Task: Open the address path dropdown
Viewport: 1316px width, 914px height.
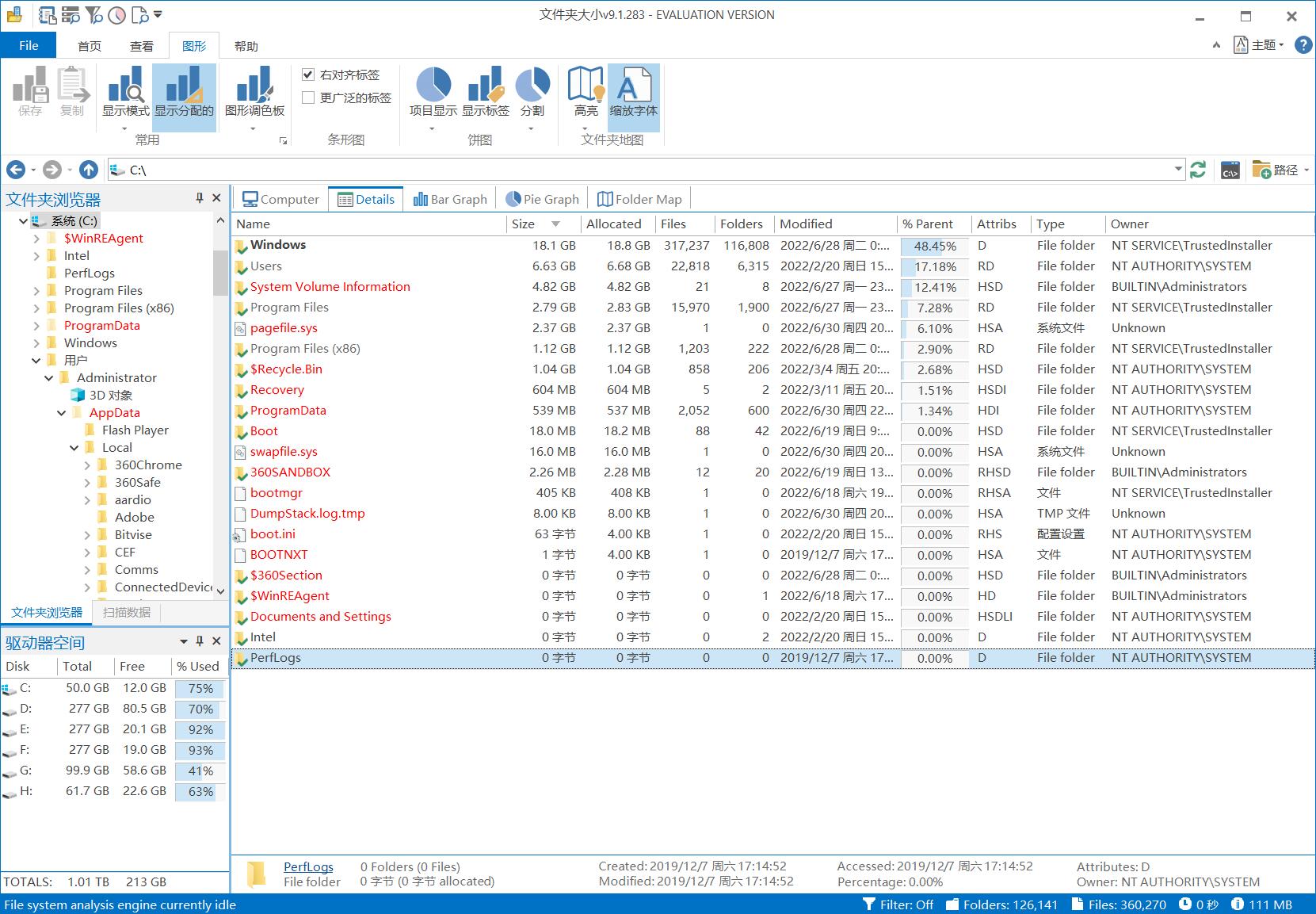Action: point(1178,170)
